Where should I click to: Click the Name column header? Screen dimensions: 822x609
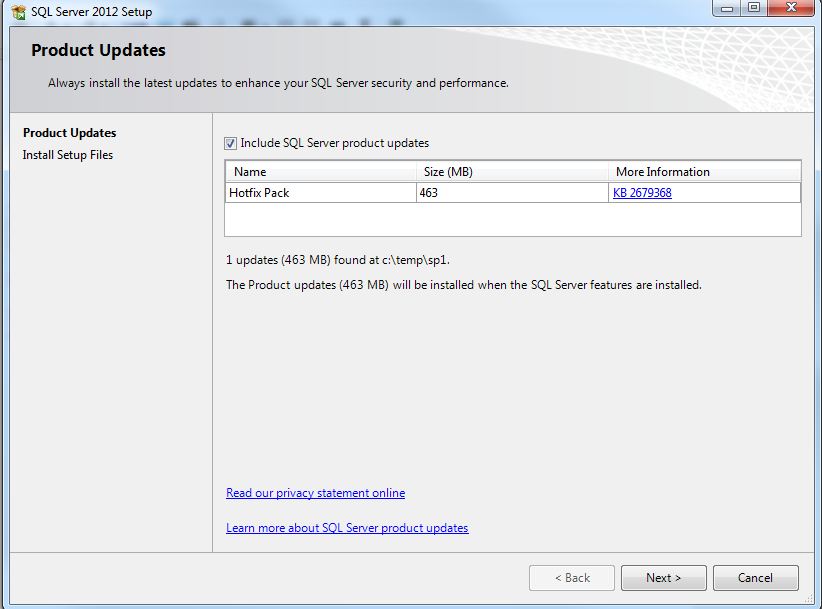(x=321, y=172)
